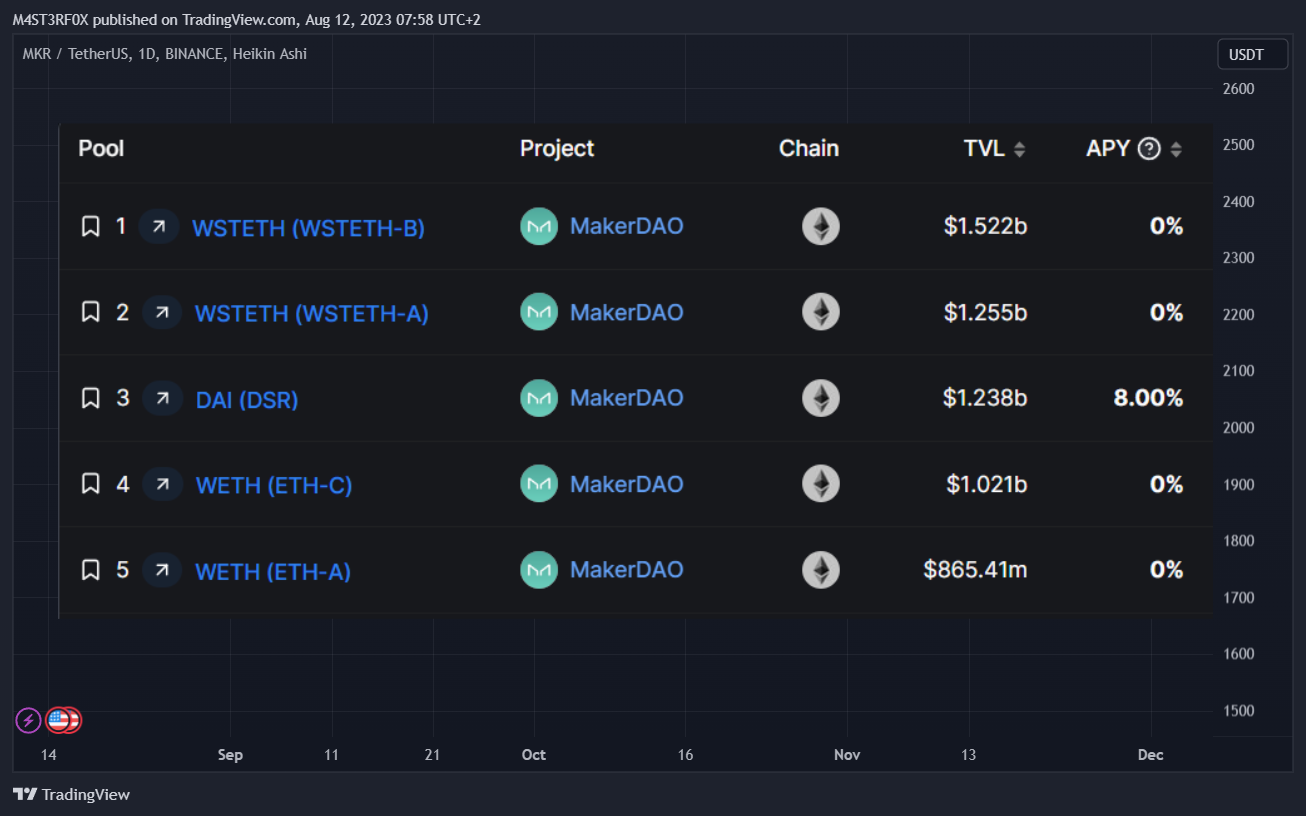This screenshot has width=1306, height=816.
Task: Click MakerDAO logo in WSTETH-B row
Action: [x=539, y=227]
